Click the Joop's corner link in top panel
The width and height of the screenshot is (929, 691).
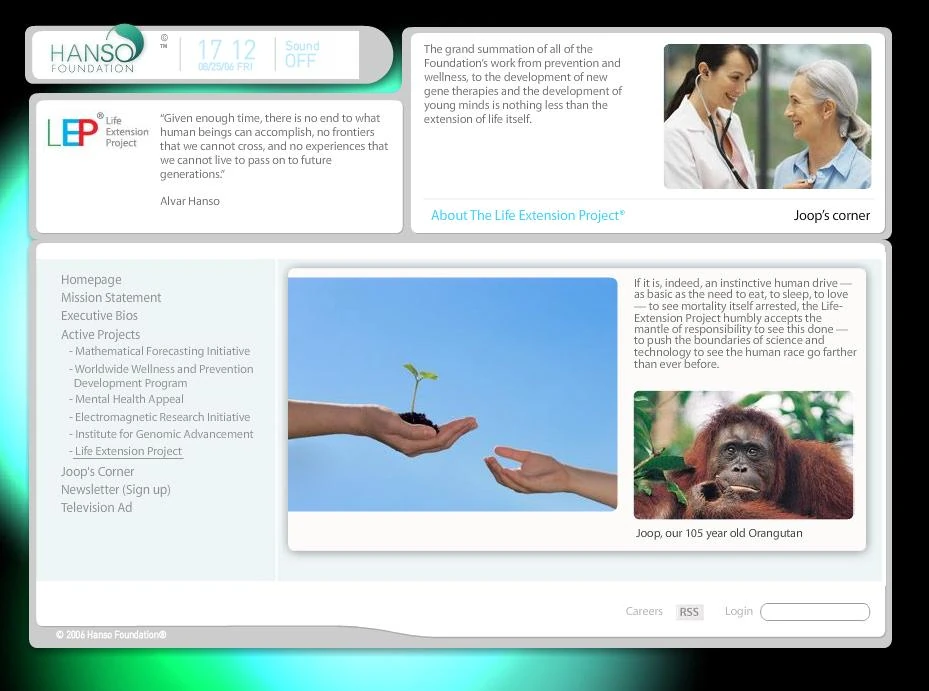pos(832,216)
